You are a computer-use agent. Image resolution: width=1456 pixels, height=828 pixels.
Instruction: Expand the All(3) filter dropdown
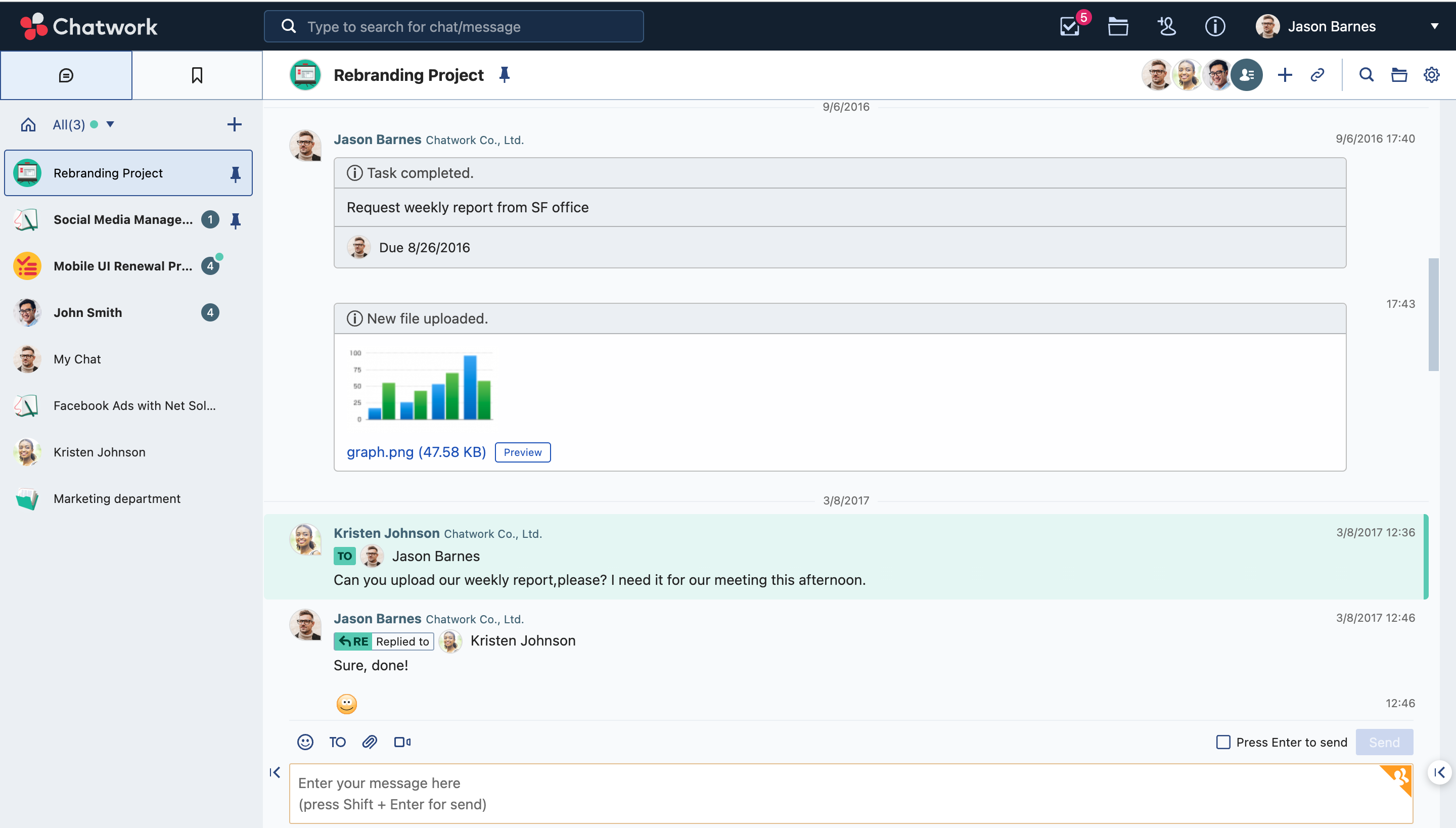tap(110, 124)
